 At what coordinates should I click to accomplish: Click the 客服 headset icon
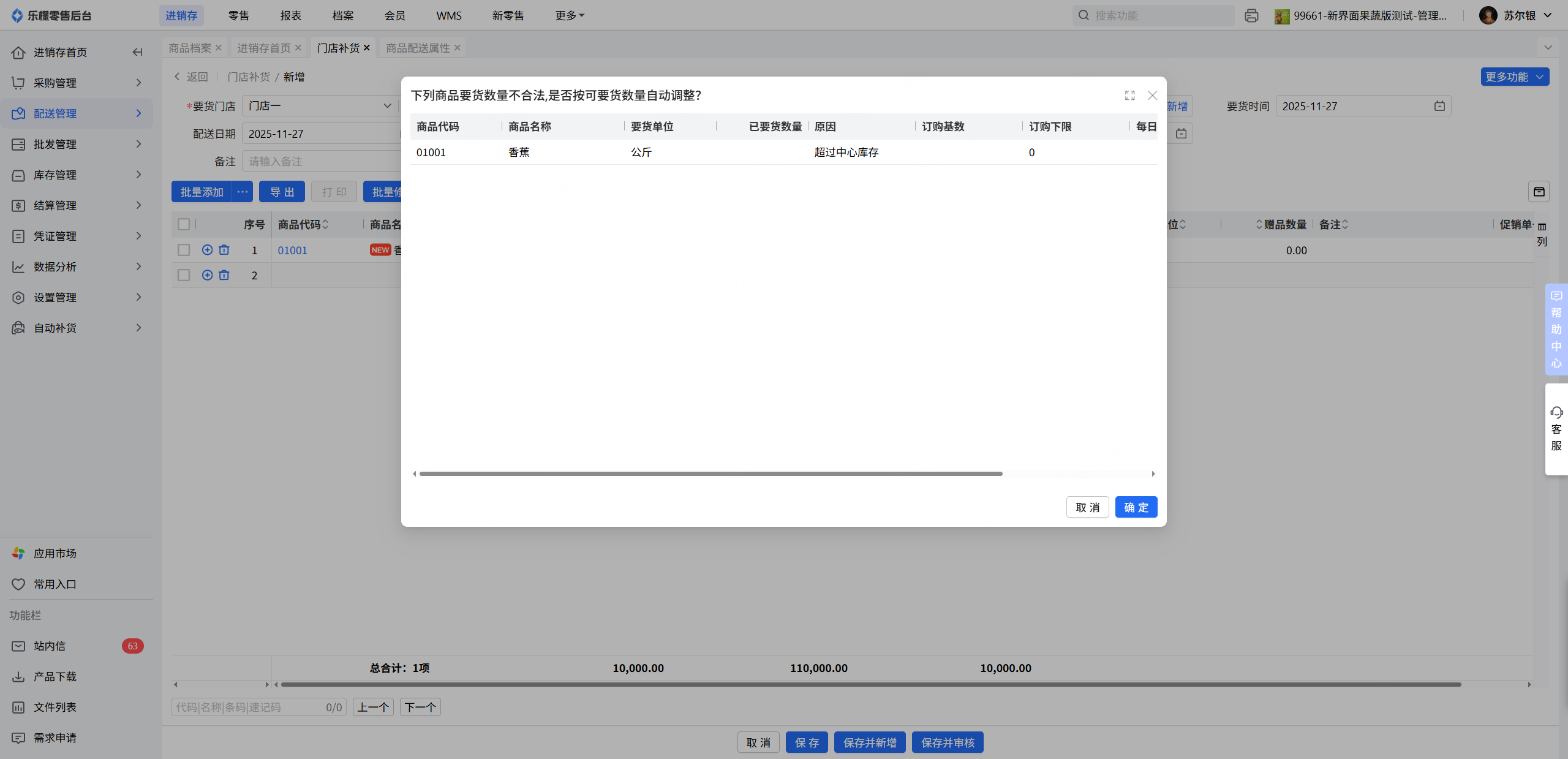1556,412
